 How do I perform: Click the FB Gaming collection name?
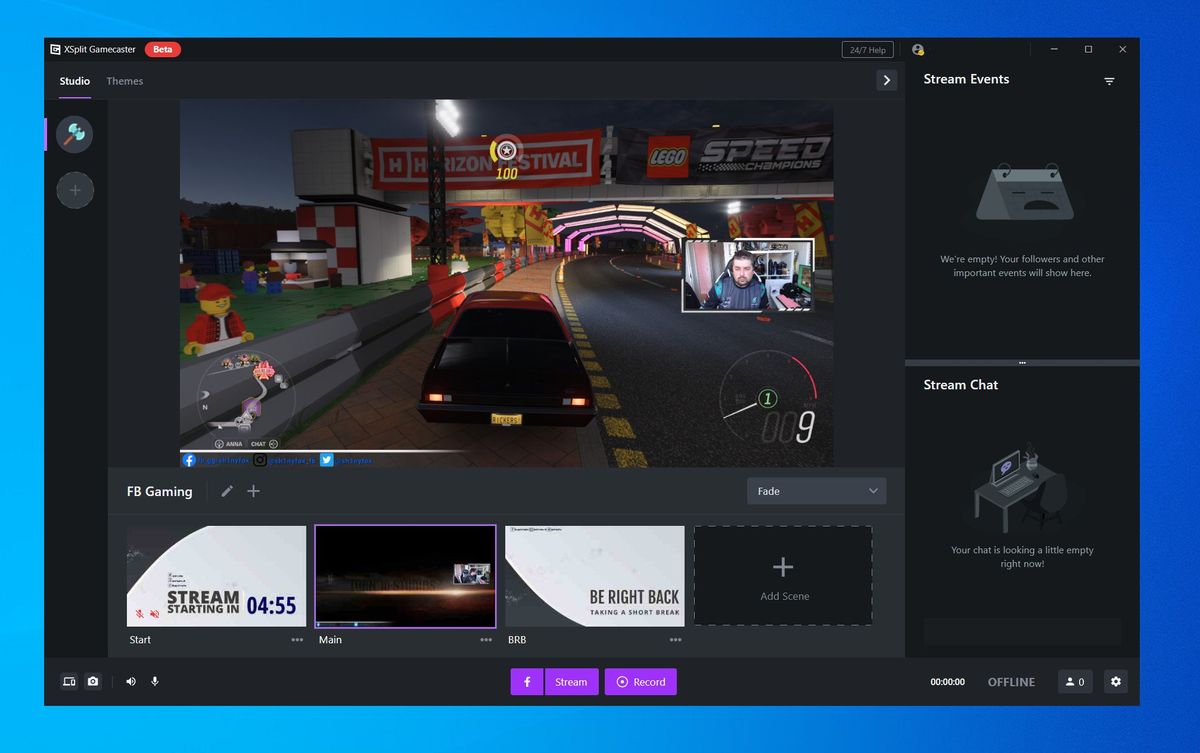[x=160, y=491]
